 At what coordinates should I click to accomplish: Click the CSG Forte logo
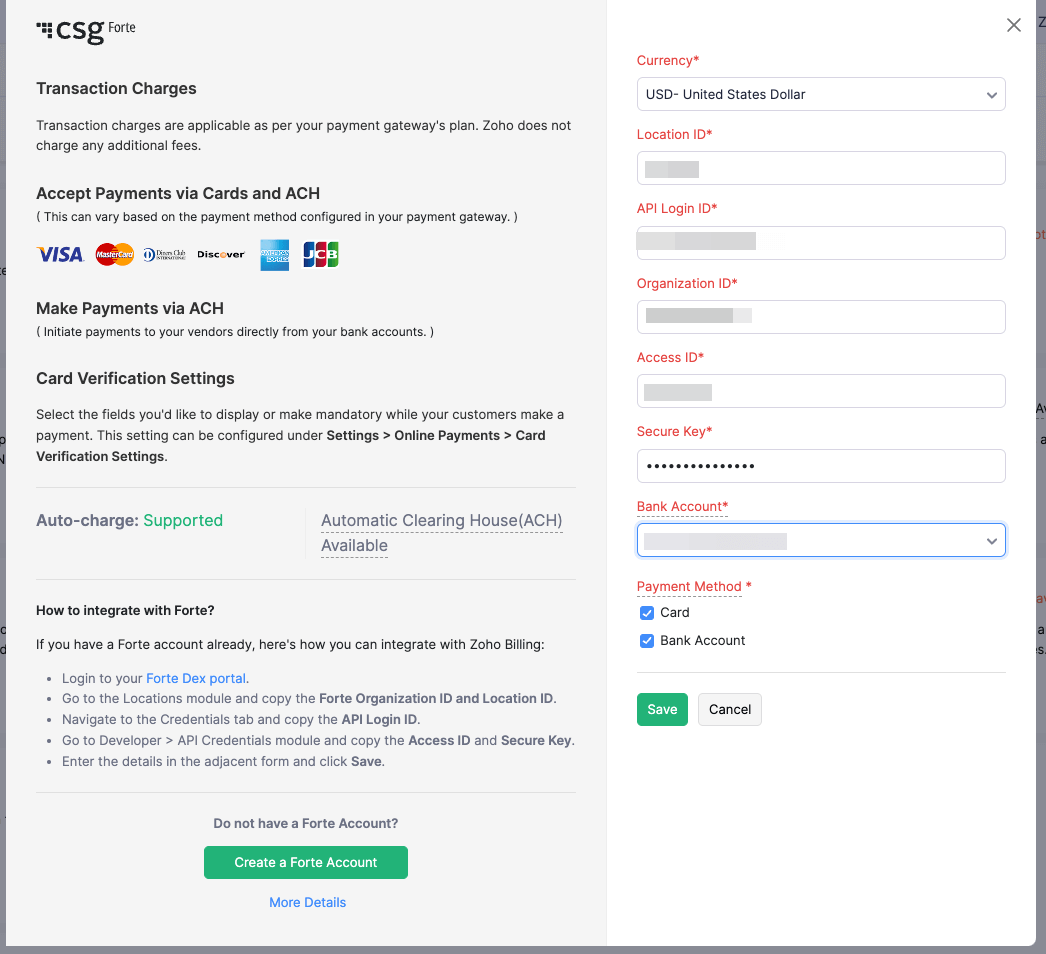(86, 30)
